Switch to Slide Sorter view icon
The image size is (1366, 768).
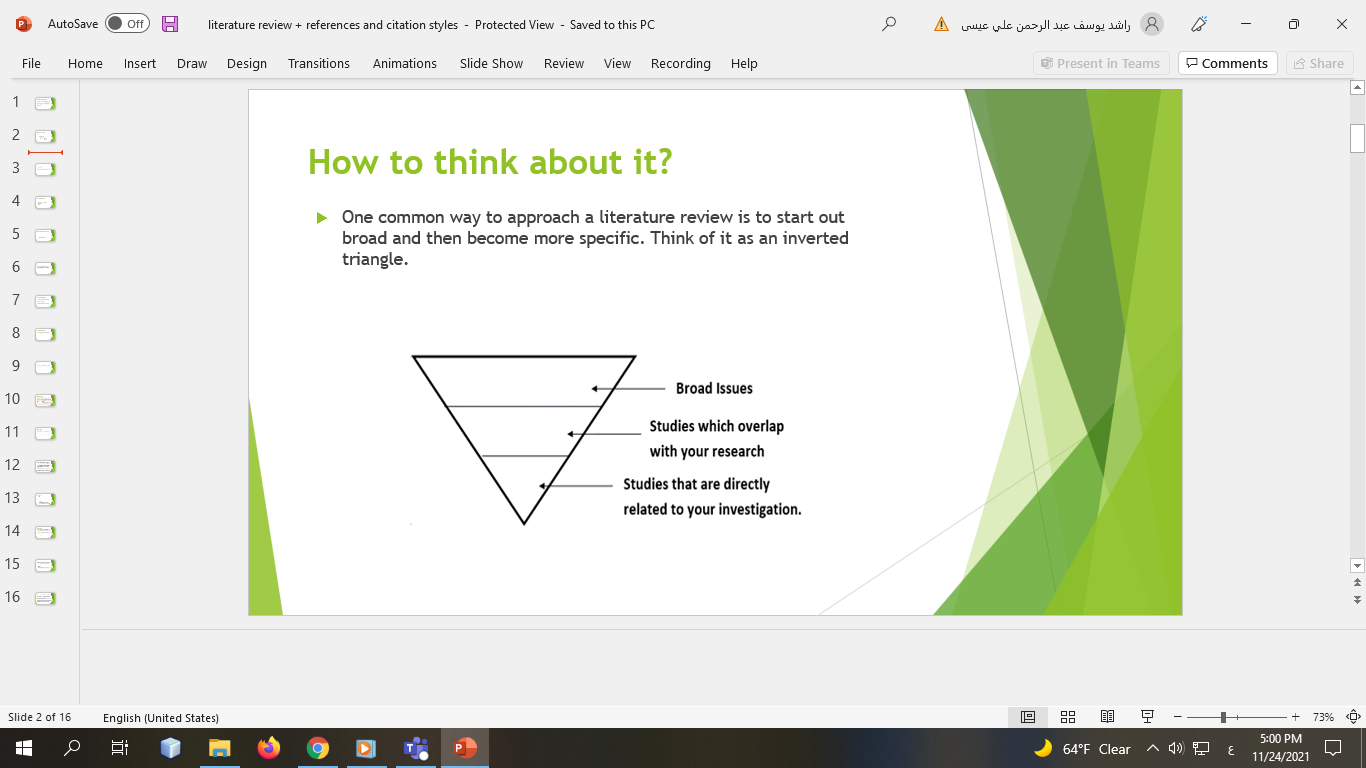(x=1068, y=717)
